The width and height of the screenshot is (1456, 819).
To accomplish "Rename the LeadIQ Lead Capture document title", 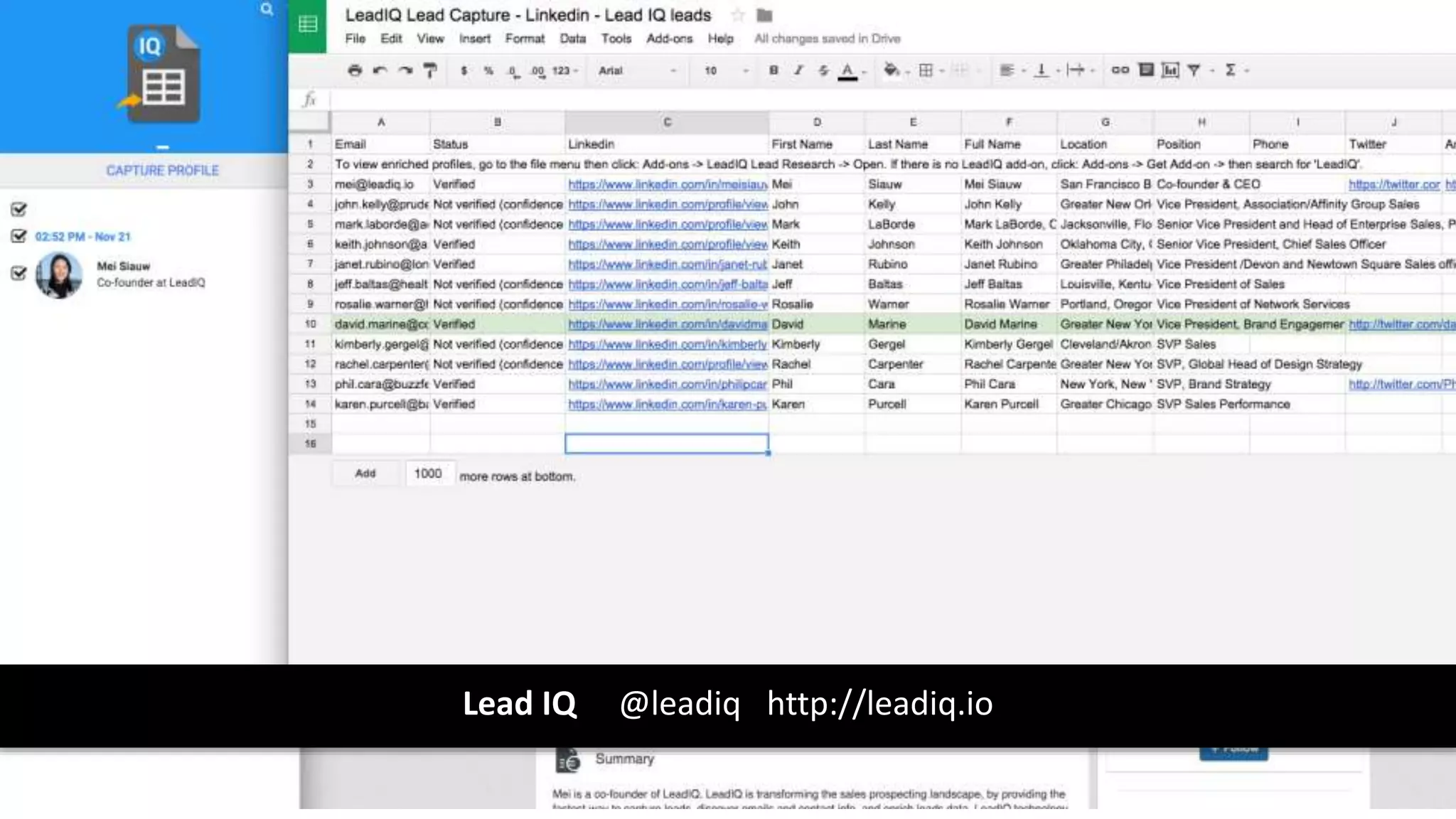I will tap(528, 15).
